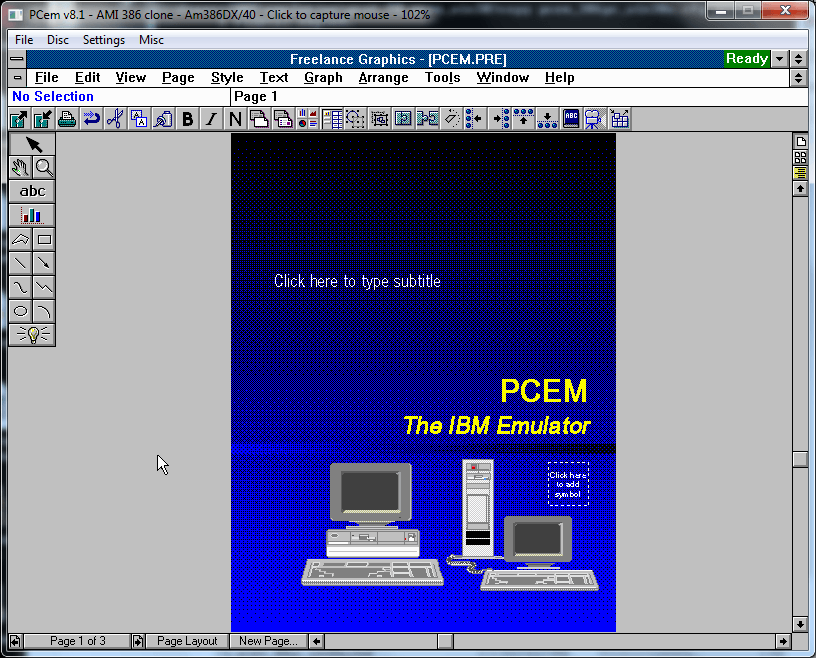816x658 pixels.
Task: Click the horizontal scrollbar right arrow
Action: click(783, 641)
